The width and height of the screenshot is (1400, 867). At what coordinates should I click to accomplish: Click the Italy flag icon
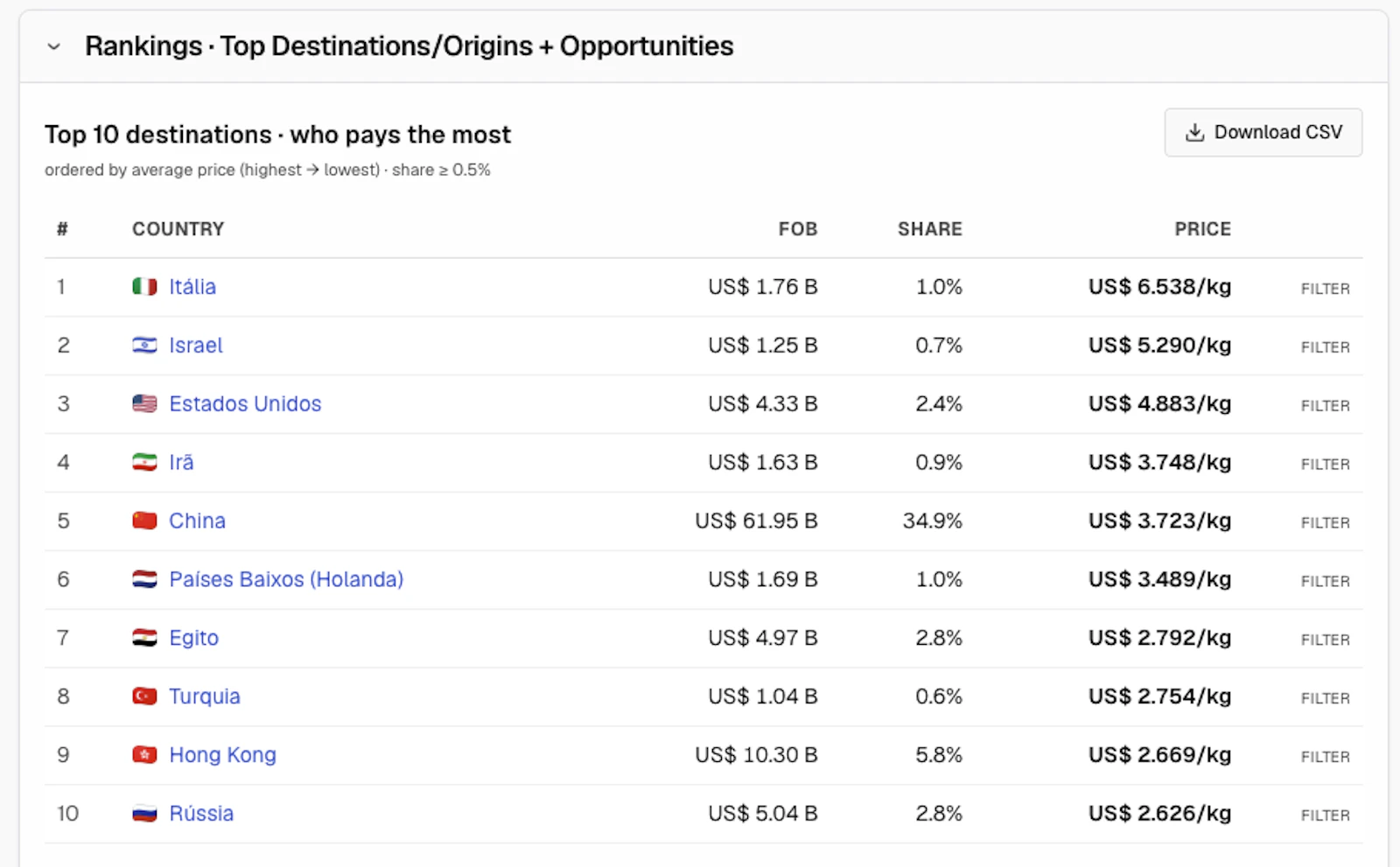click(144, 287)
